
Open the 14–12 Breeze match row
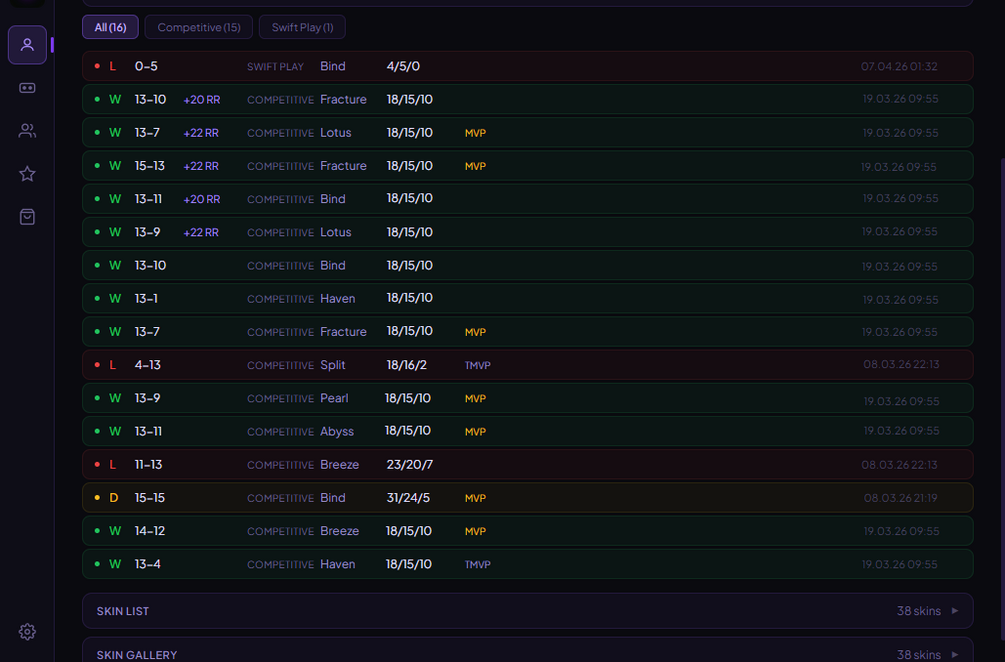click(x=527, y=531)
